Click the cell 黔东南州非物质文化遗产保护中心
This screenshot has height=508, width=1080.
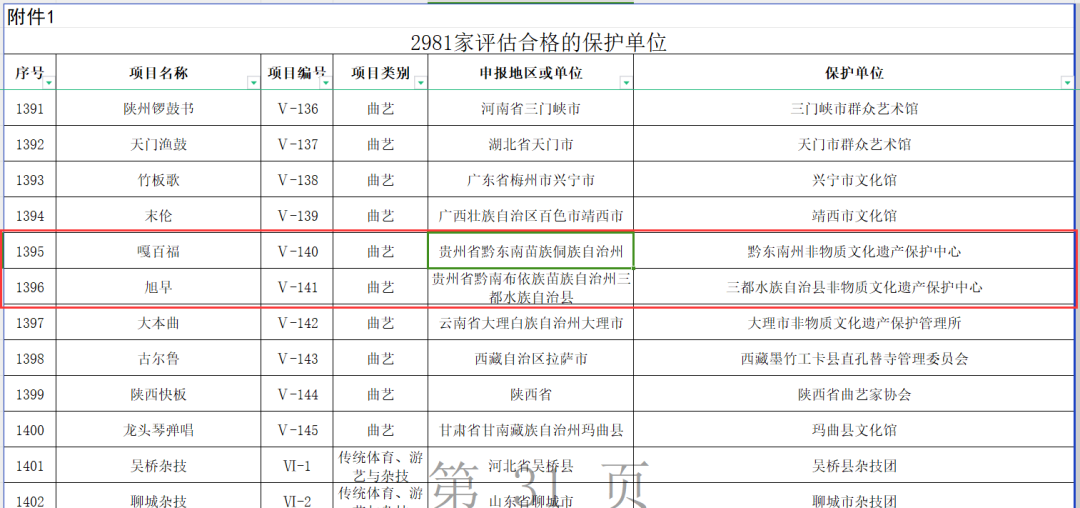point(854,251)
